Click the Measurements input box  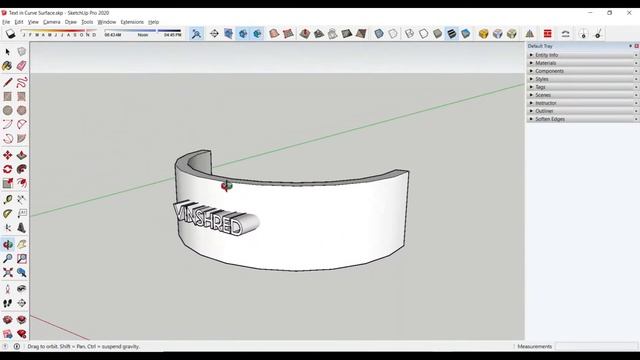coord(596,347)
